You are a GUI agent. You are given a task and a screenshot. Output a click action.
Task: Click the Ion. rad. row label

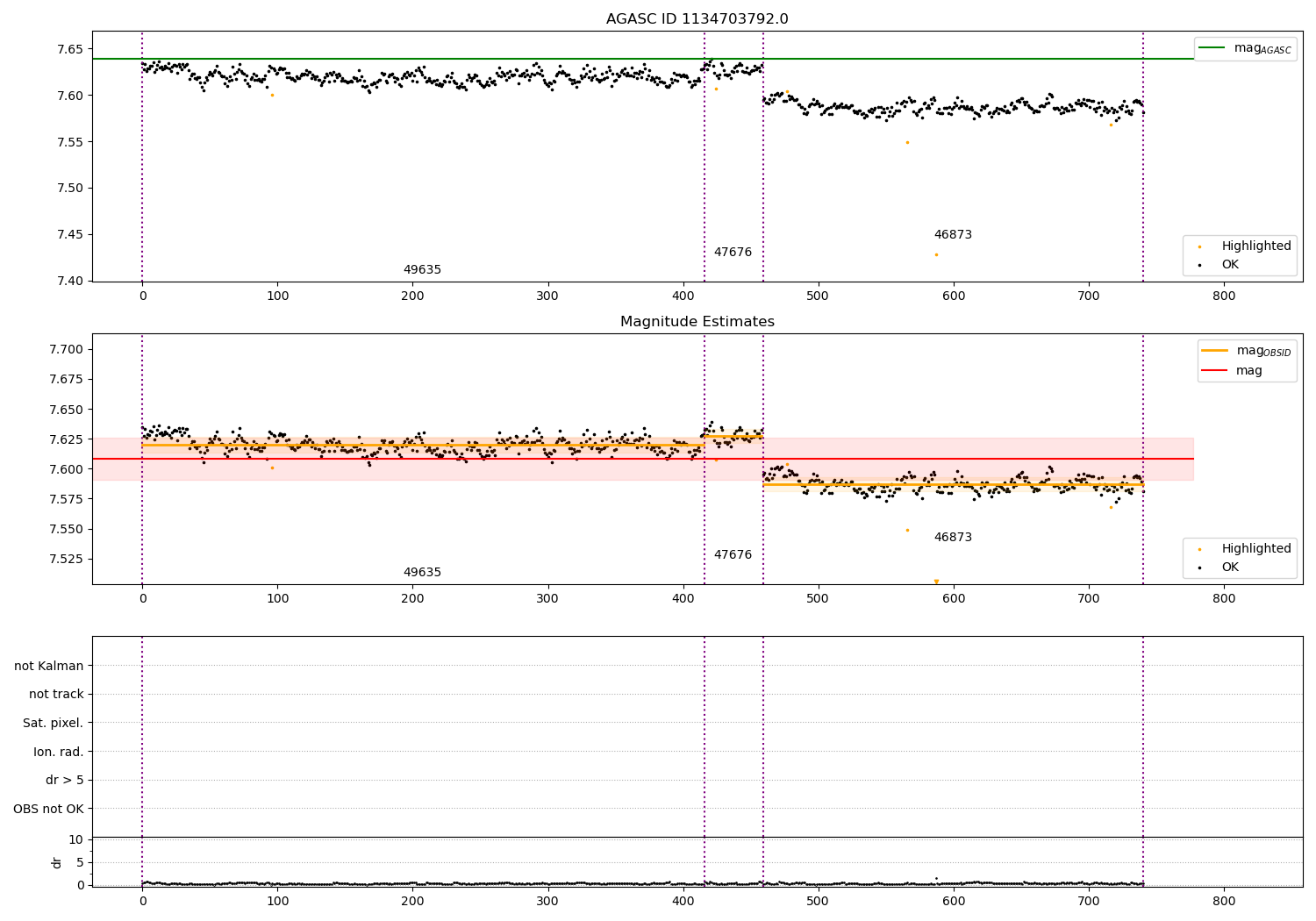[59, 752]
